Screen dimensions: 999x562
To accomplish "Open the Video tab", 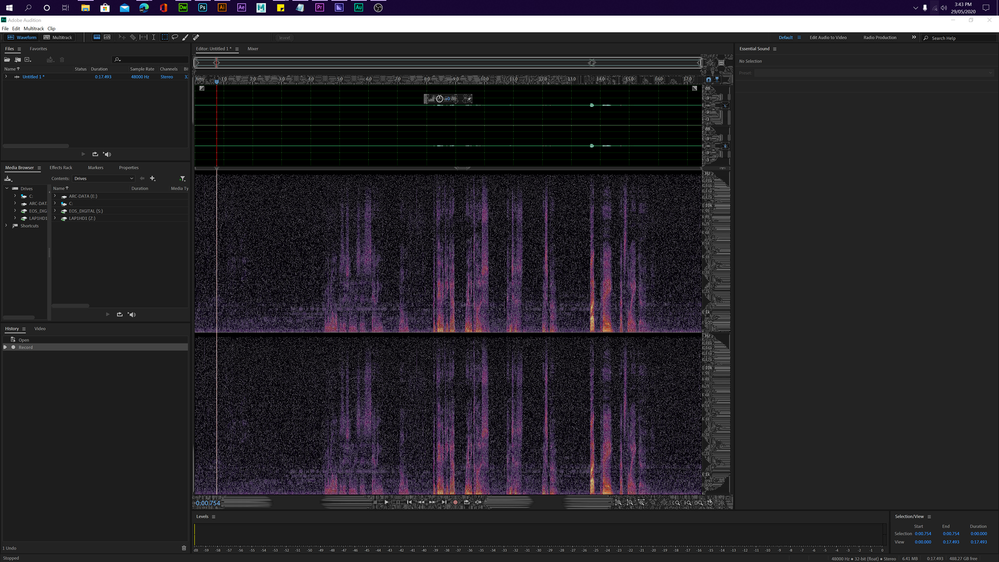I will pos(40,329).
